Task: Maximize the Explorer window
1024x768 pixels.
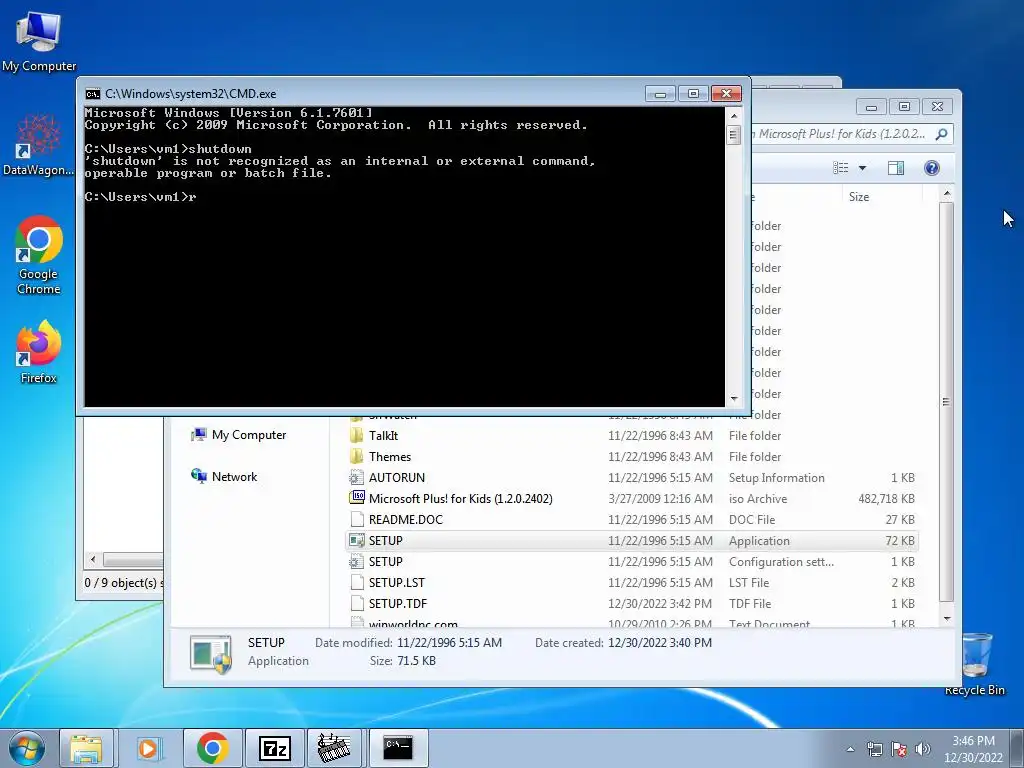Action: [x=904, y=106]
